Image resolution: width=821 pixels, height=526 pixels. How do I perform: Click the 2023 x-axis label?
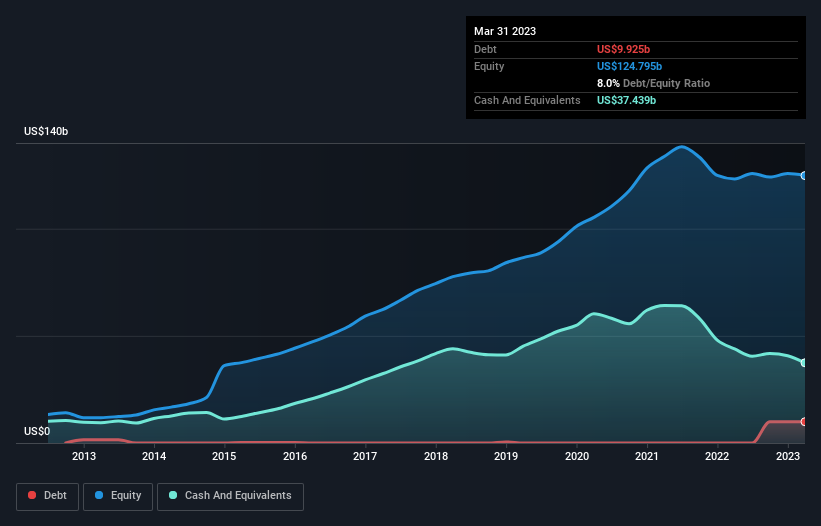(x=787, y=456)
